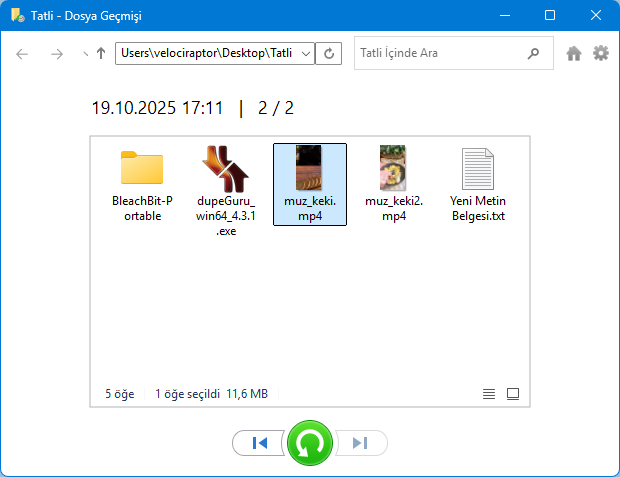
Task: Go to the previous backup version
Action: coord(259,443)
